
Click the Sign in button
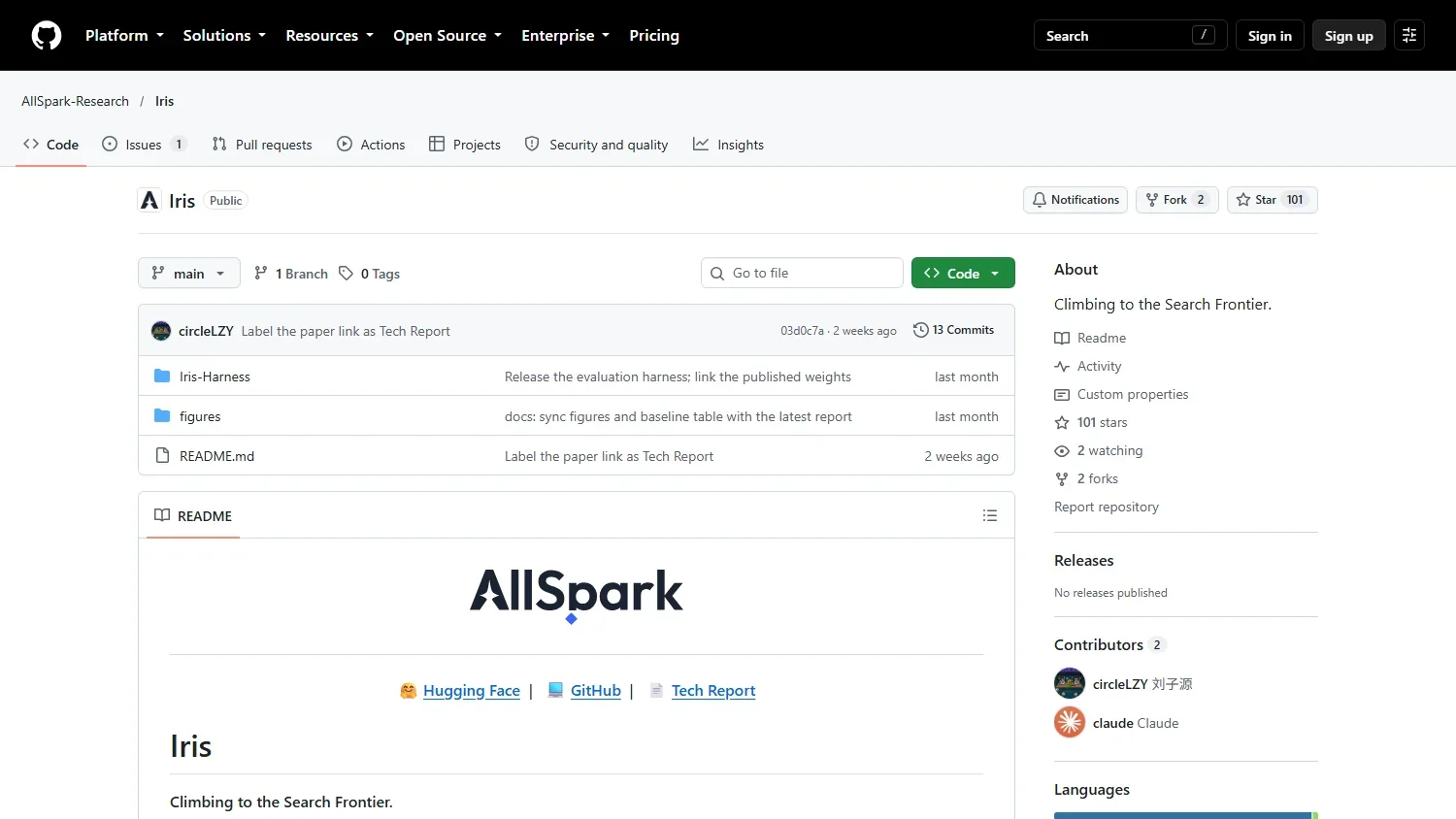tap(1270, 36)
